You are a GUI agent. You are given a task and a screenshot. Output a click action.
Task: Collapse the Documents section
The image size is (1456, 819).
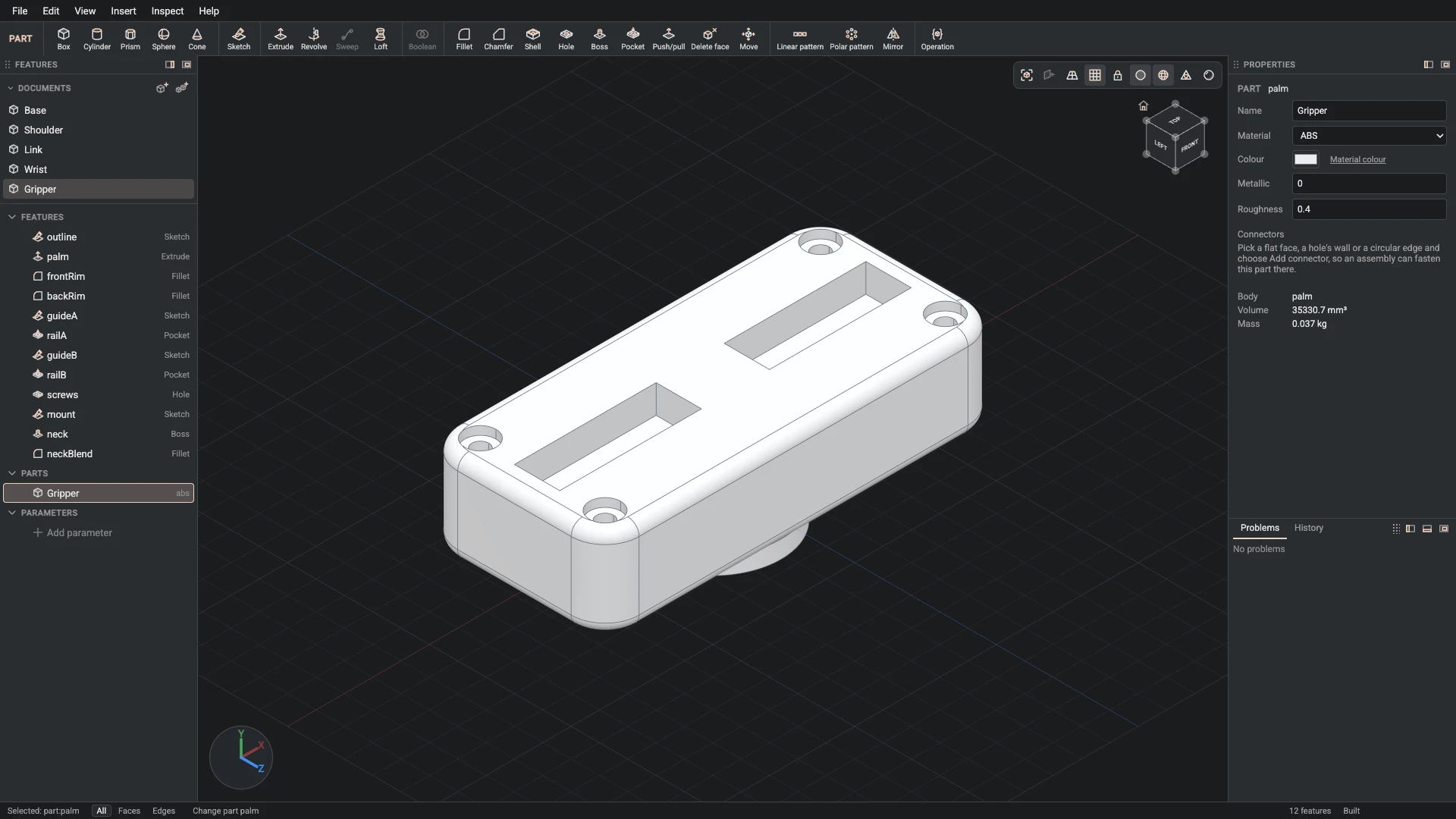11,88
